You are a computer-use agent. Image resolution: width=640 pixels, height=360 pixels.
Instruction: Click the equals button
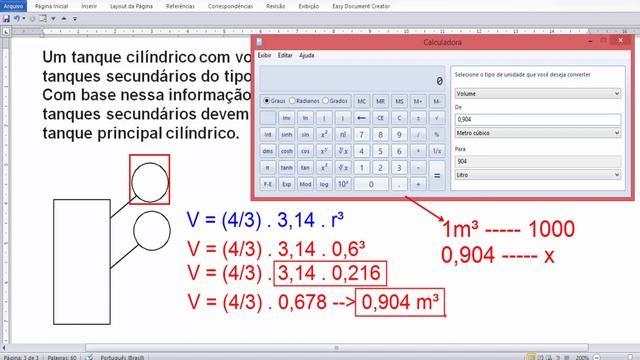(437, 176)
